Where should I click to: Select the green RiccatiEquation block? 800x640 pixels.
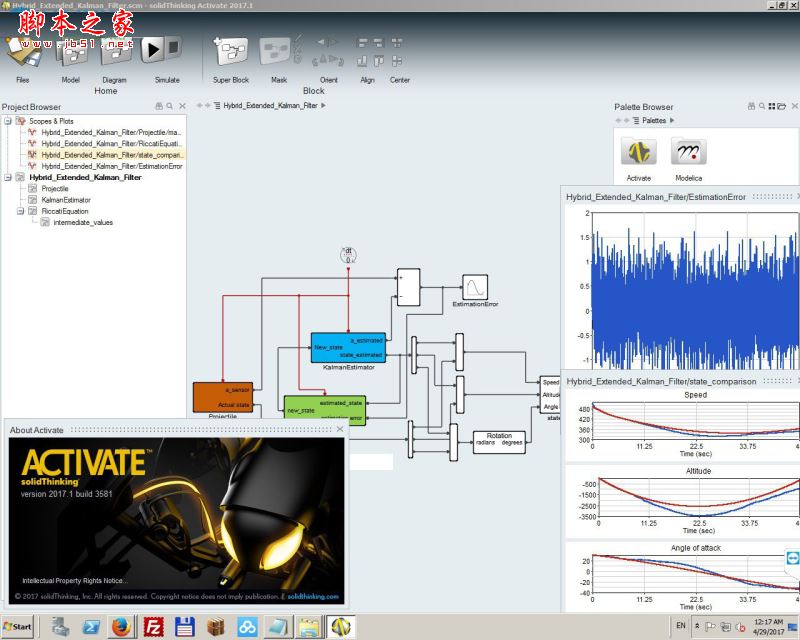[x=324, y=410]
